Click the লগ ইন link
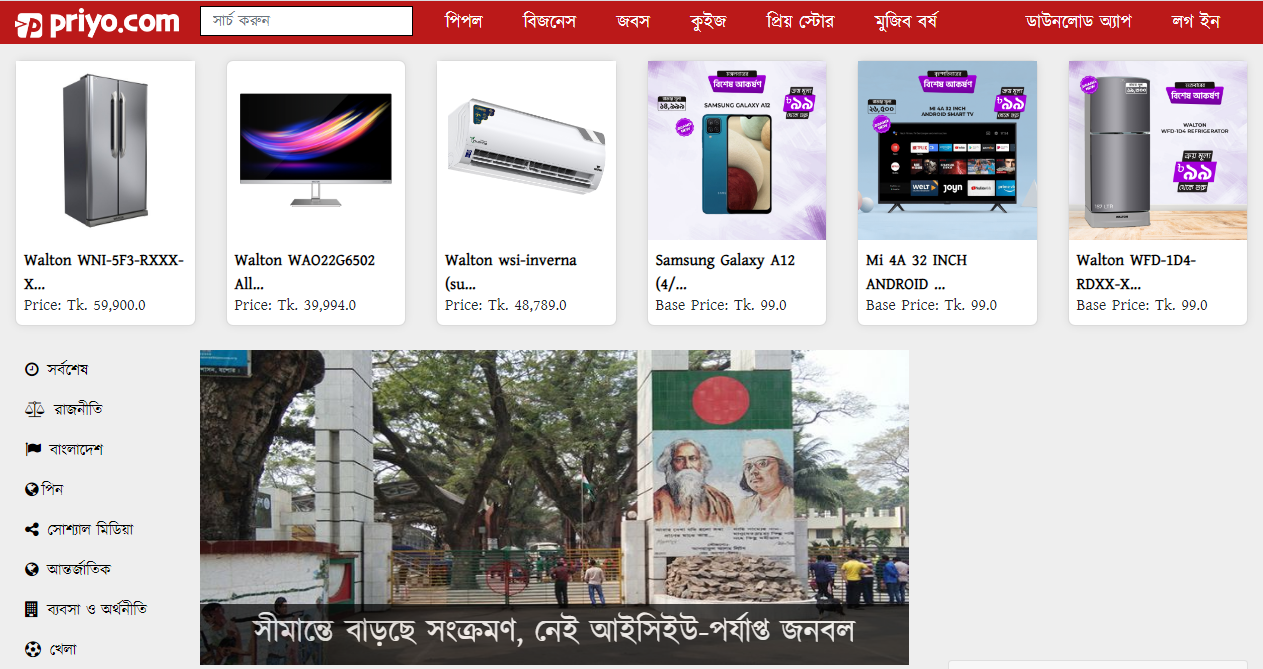The image size is (1263, 669). [1195, 21]
